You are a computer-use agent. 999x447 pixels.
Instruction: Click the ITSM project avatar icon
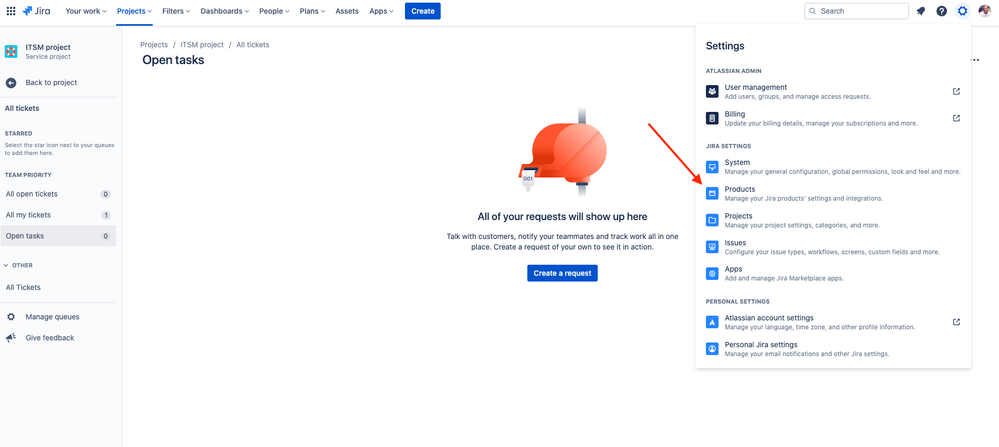pos(11,52)
